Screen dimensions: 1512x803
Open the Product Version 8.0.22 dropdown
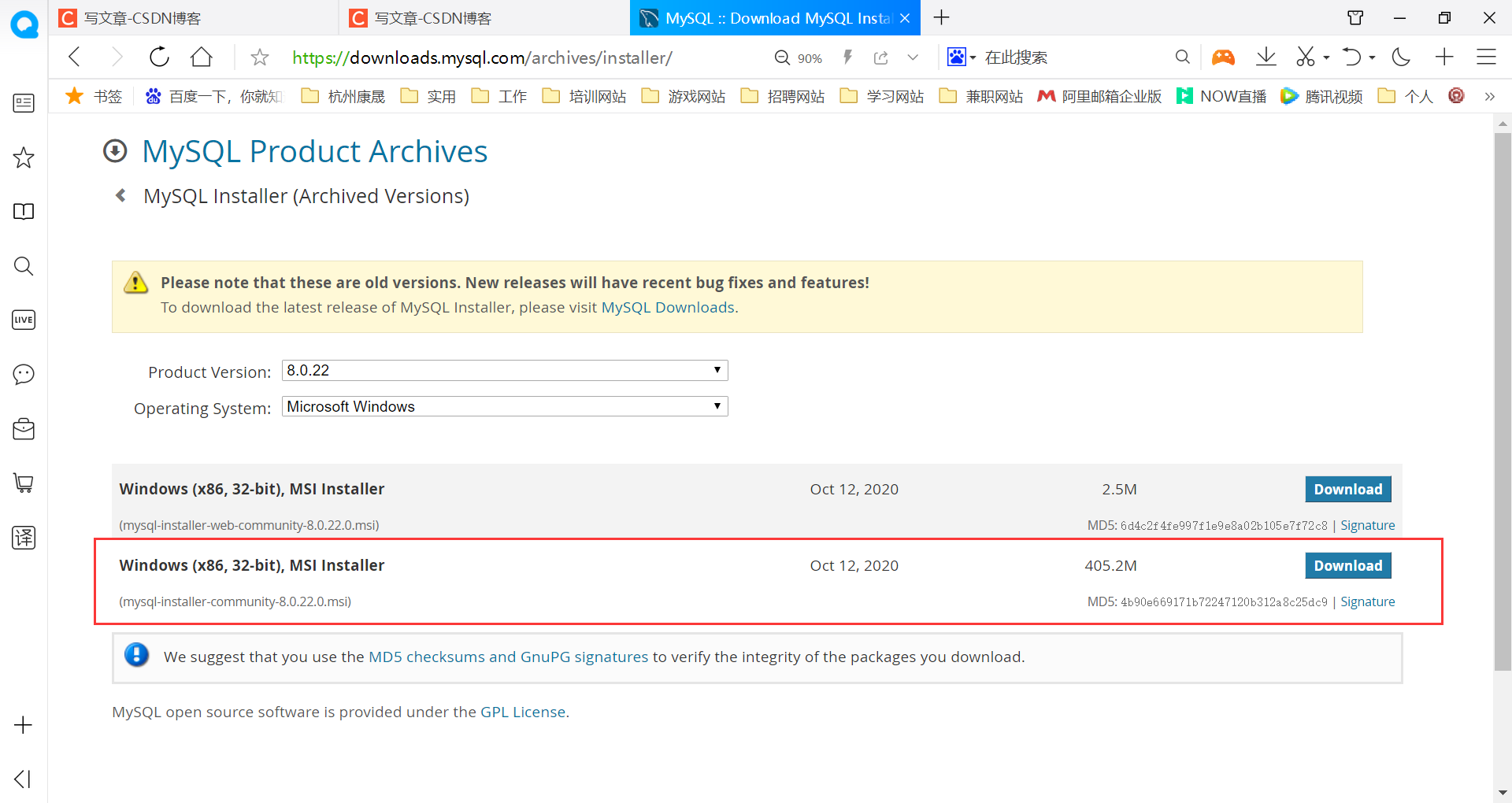[505, 370]
